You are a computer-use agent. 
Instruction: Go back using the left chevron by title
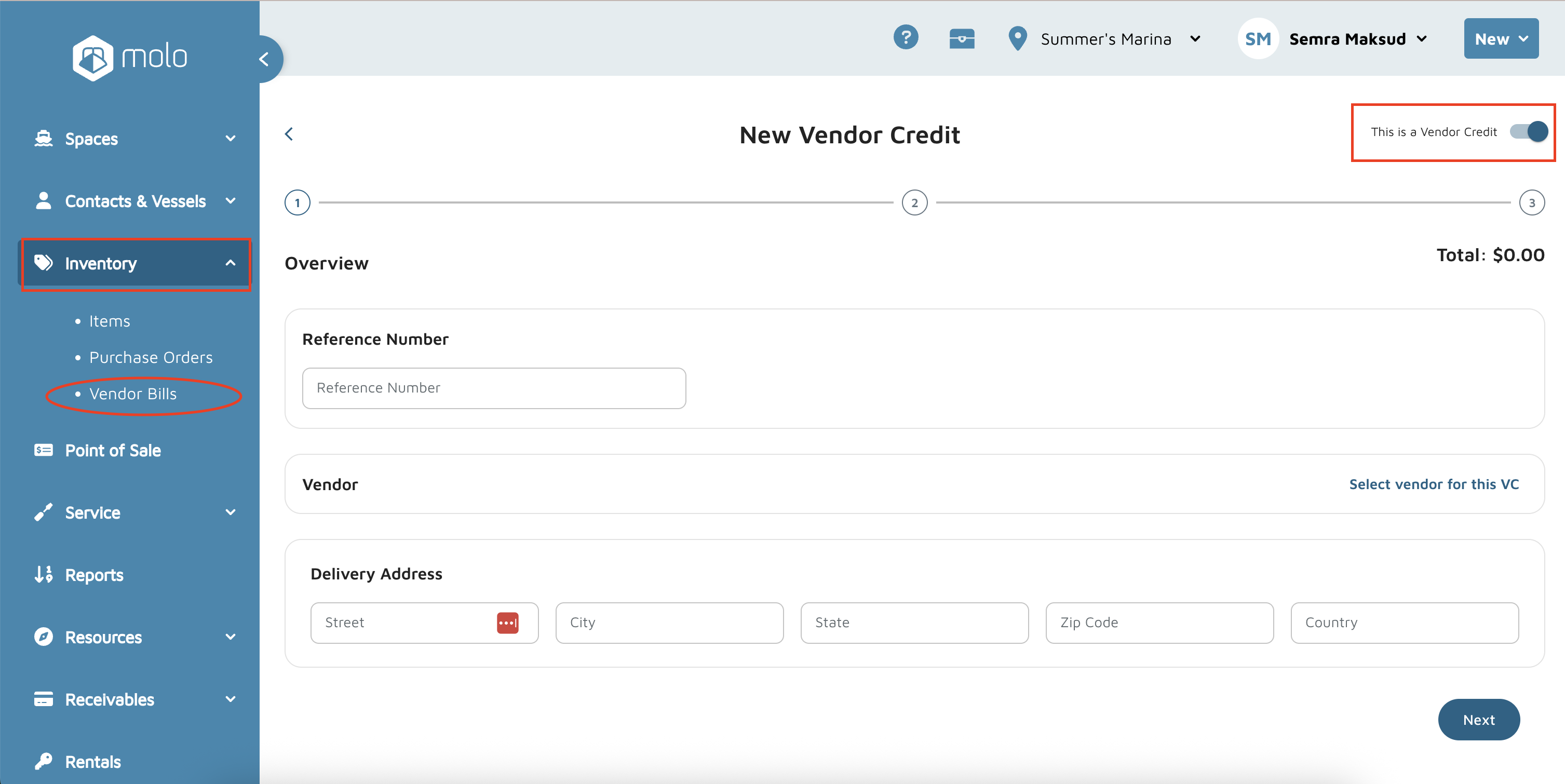click(289, 134)
